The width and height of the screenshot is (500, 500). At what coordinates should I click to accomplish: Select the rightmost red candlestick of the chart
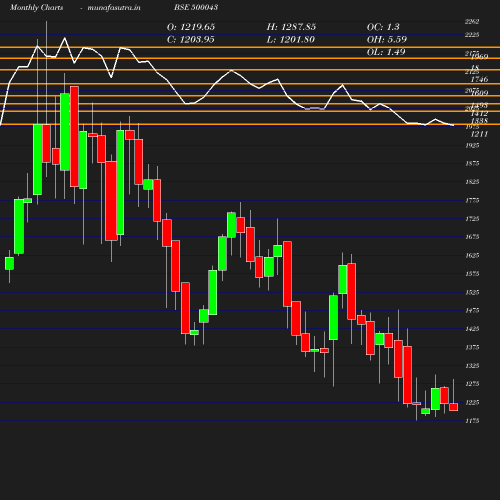[453, 407]
